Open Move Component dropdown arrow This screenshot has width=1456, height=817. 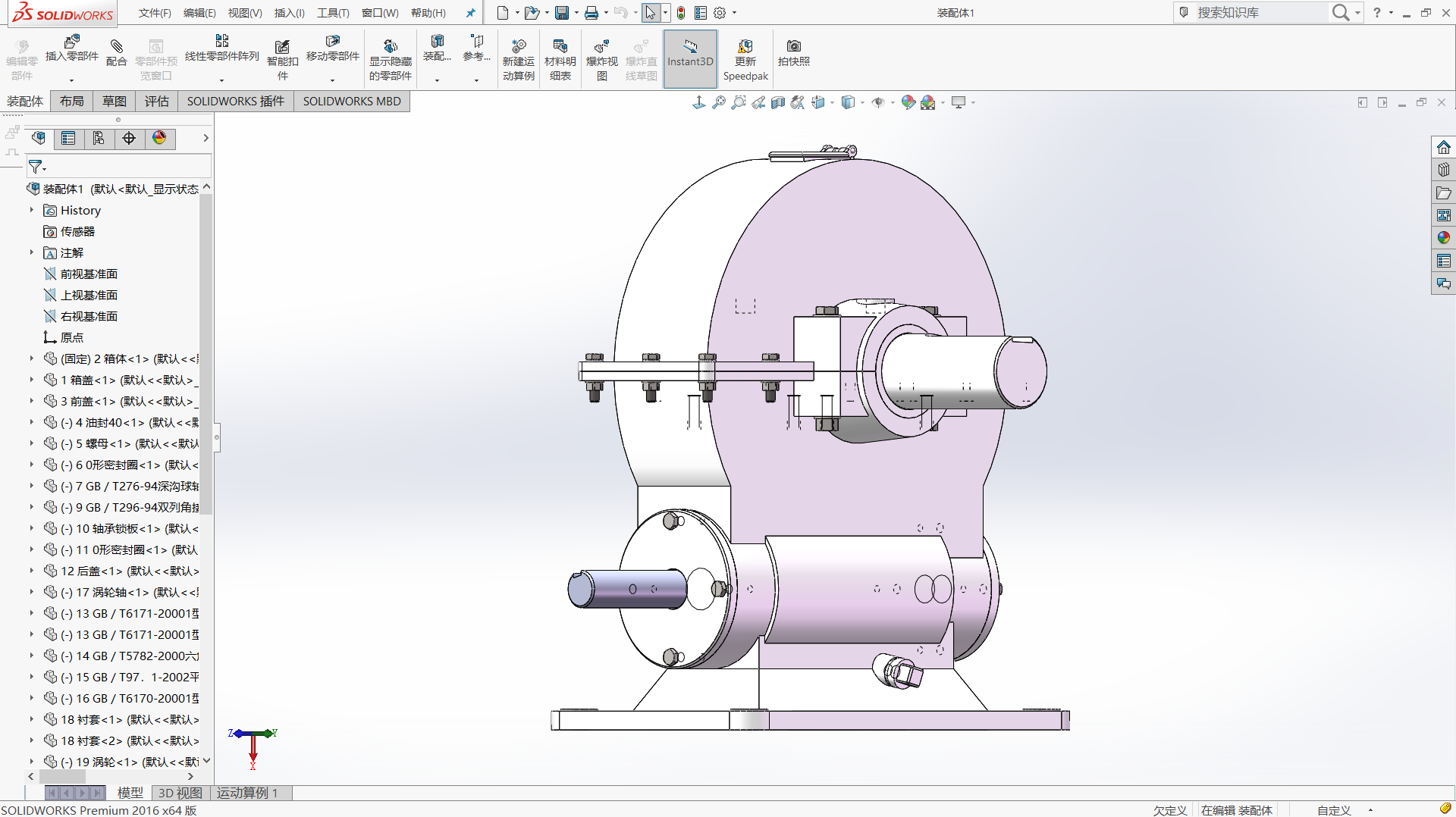point(332,80)
